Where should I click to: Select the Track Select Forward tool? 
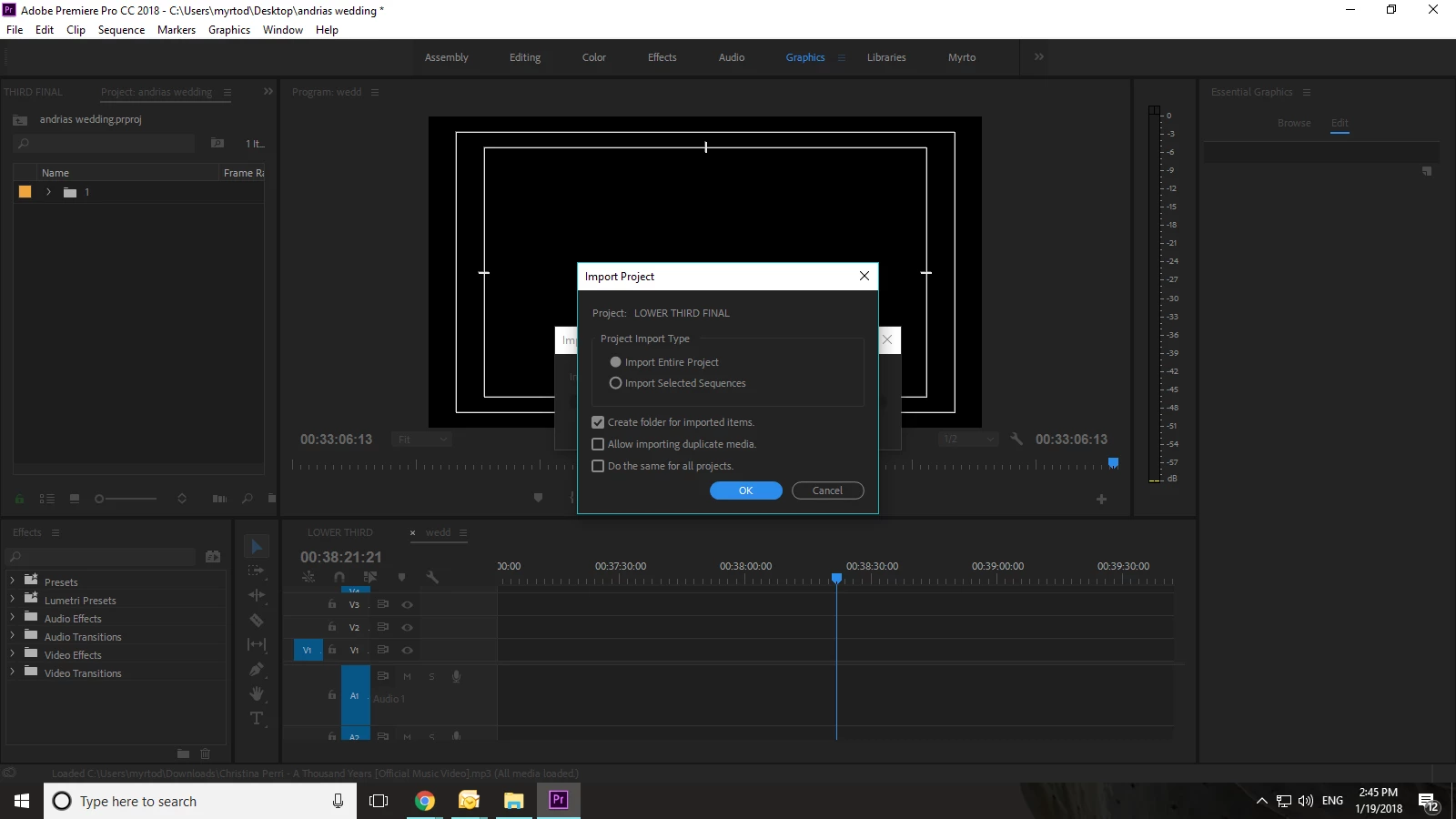257,571
